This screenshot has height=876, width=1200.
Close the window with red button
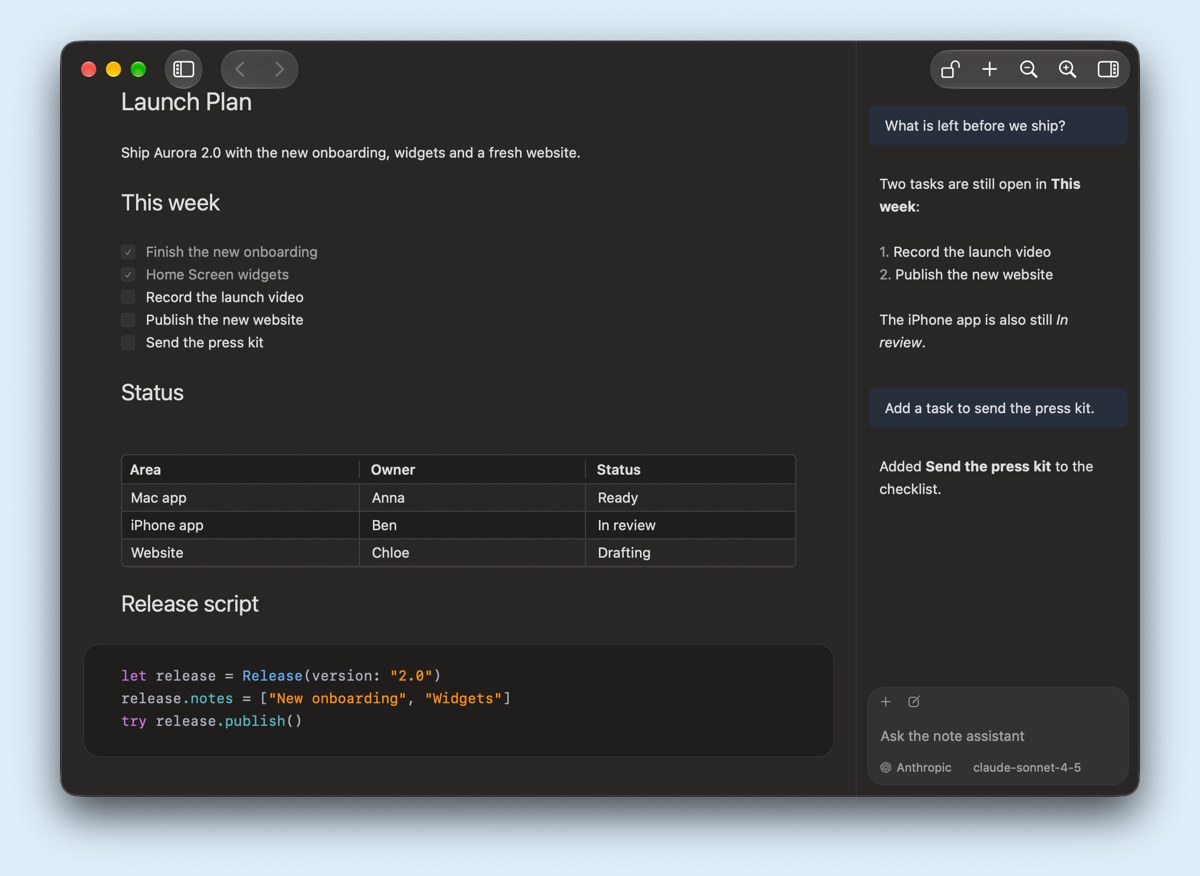point(88,69)
